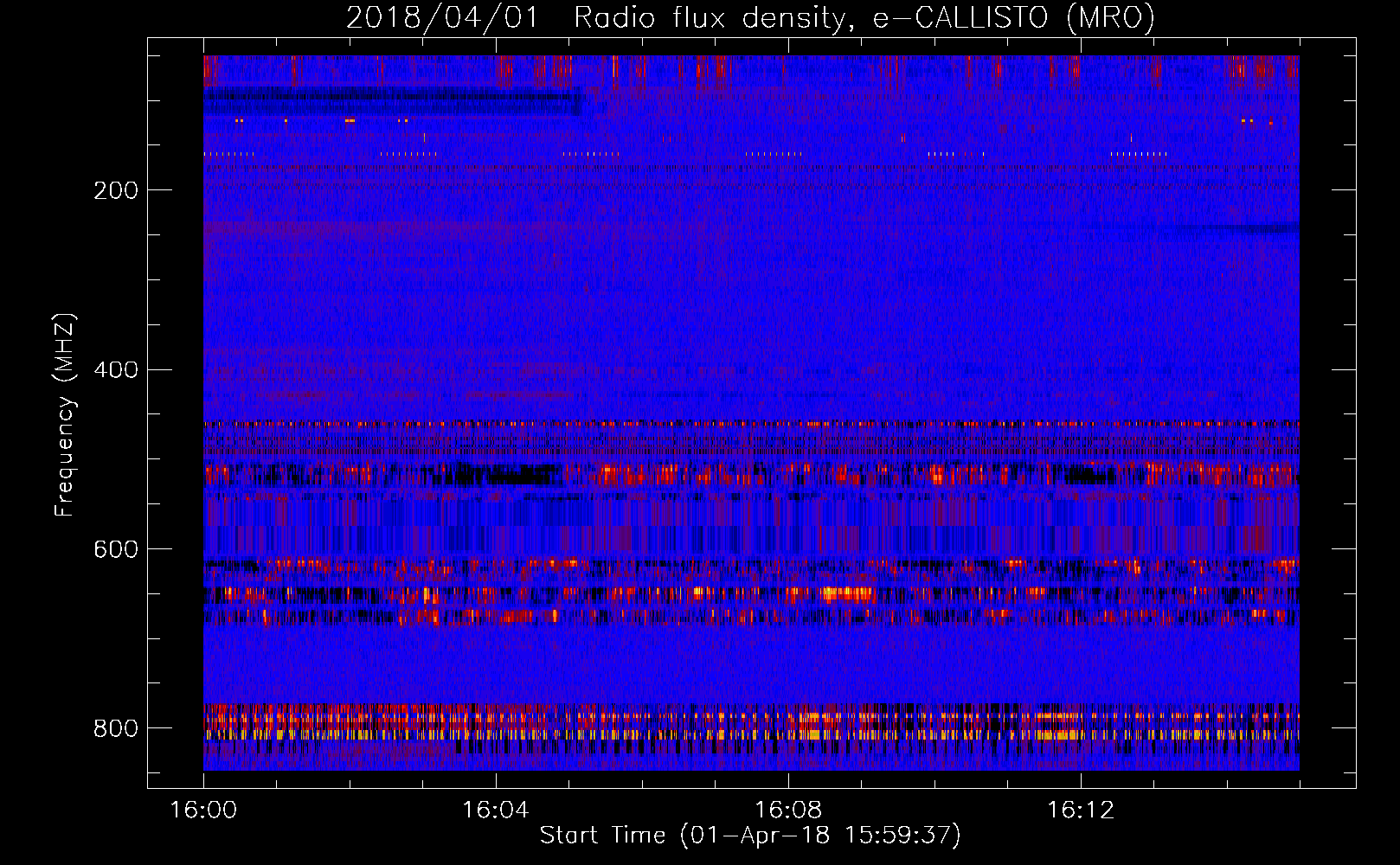Click the 'Frequency (MHZ)' axis label
The width and height of the screenshot is (1400, 865).
click(x=65, y=415)
